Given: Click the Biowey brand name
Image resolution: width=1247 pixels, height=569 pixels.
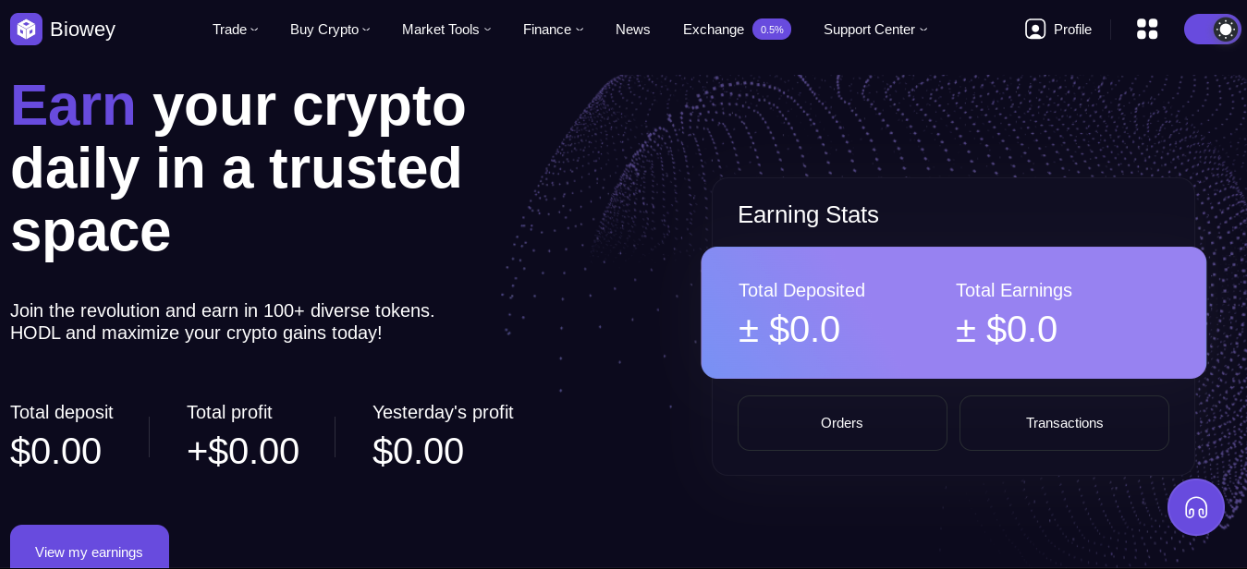Looking at the screenshot, I should click(82, 29).
